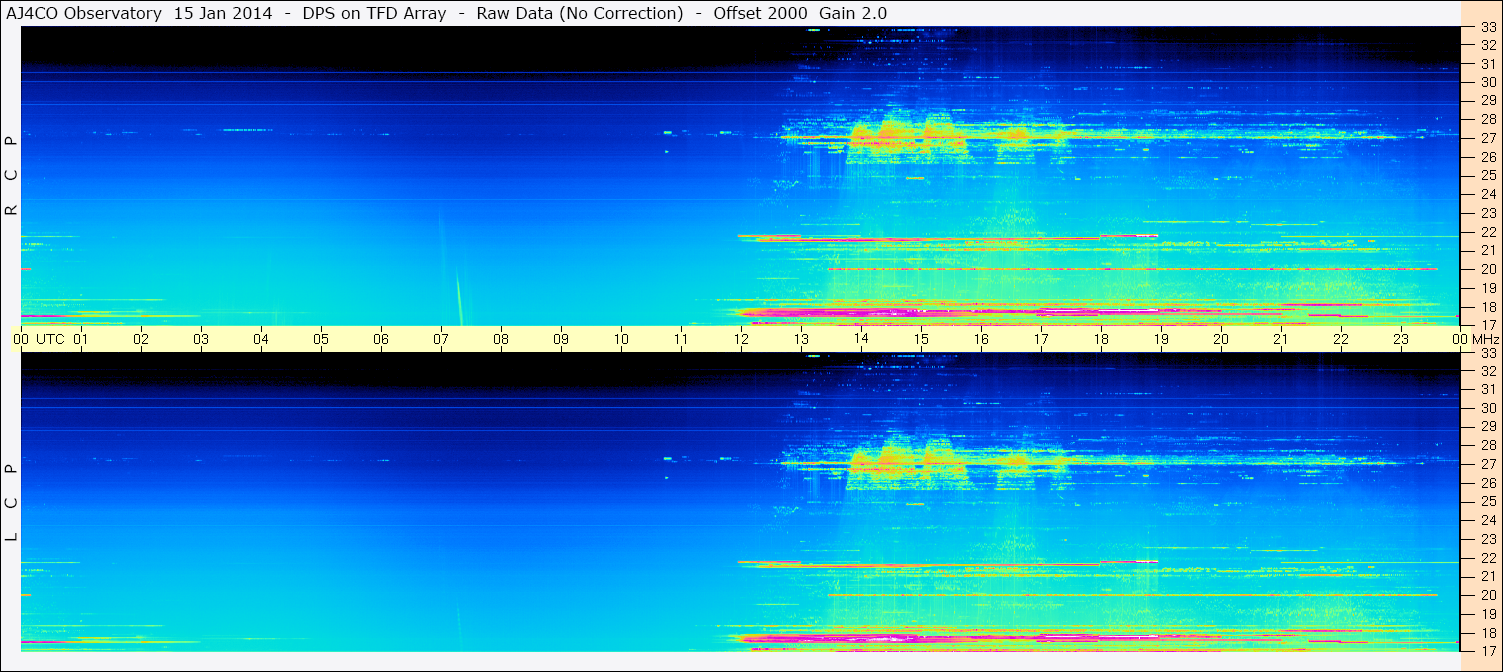Select 32 MHz label on LCP frequency scale
1503x672 pixels.
click(1488, 371)
